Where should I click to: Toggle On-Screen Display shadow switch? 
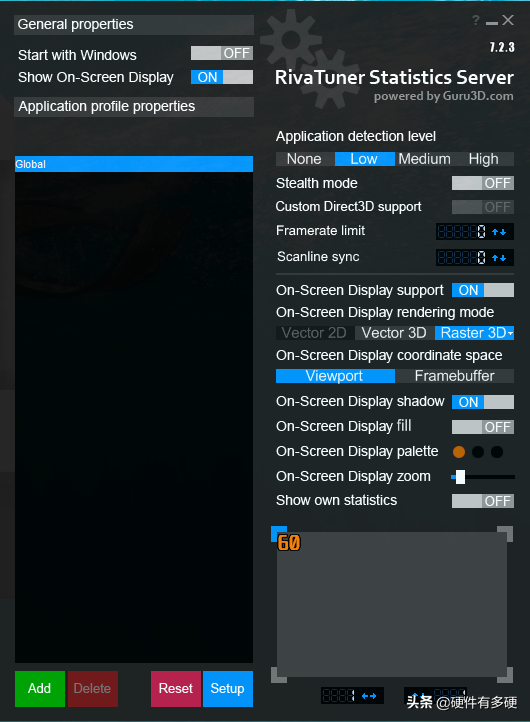483,402
